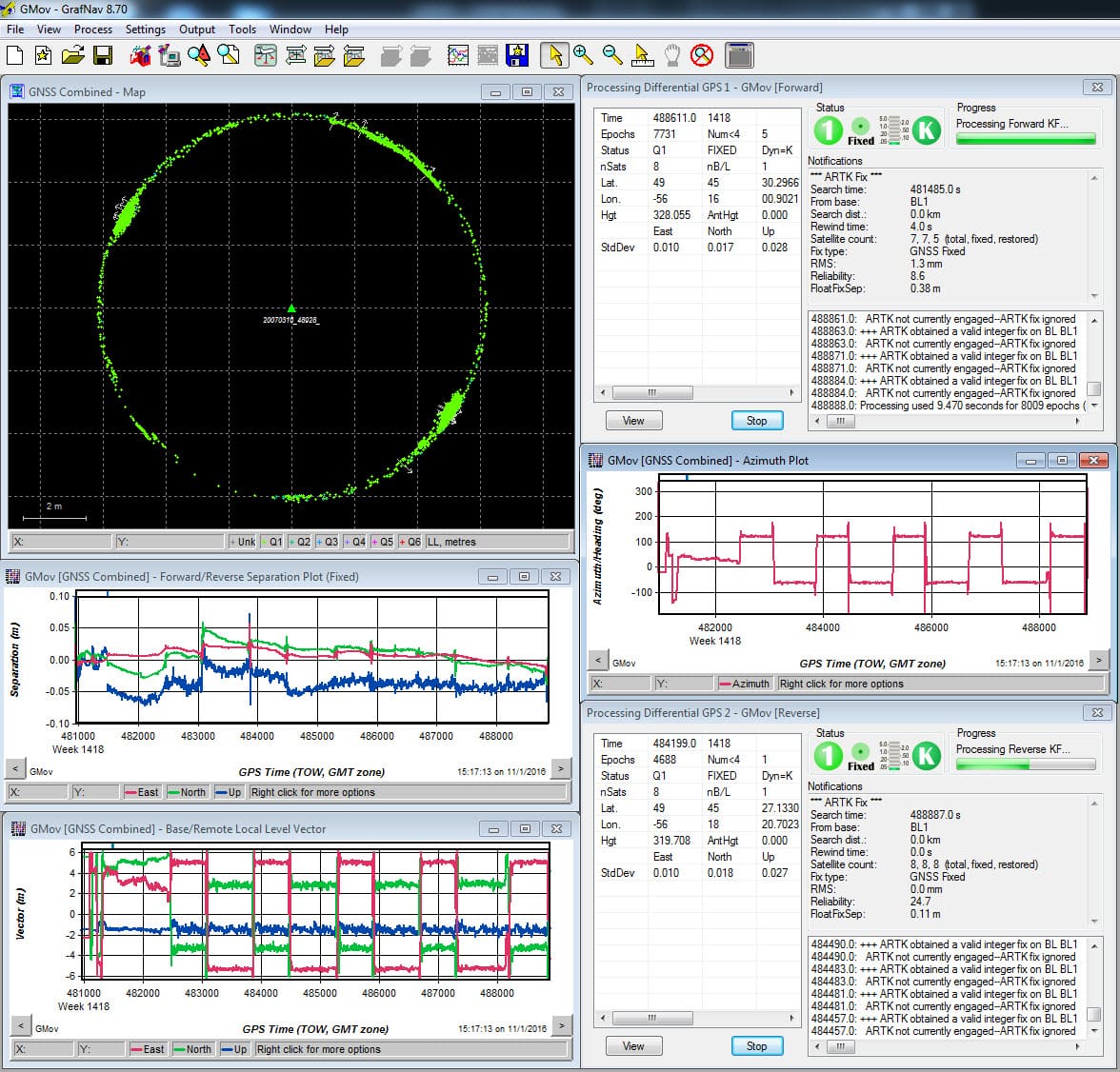Viewport: 1120px width, 1072px height.
Task: Click the computer download toolbar icon
Action: pos(170,55)
